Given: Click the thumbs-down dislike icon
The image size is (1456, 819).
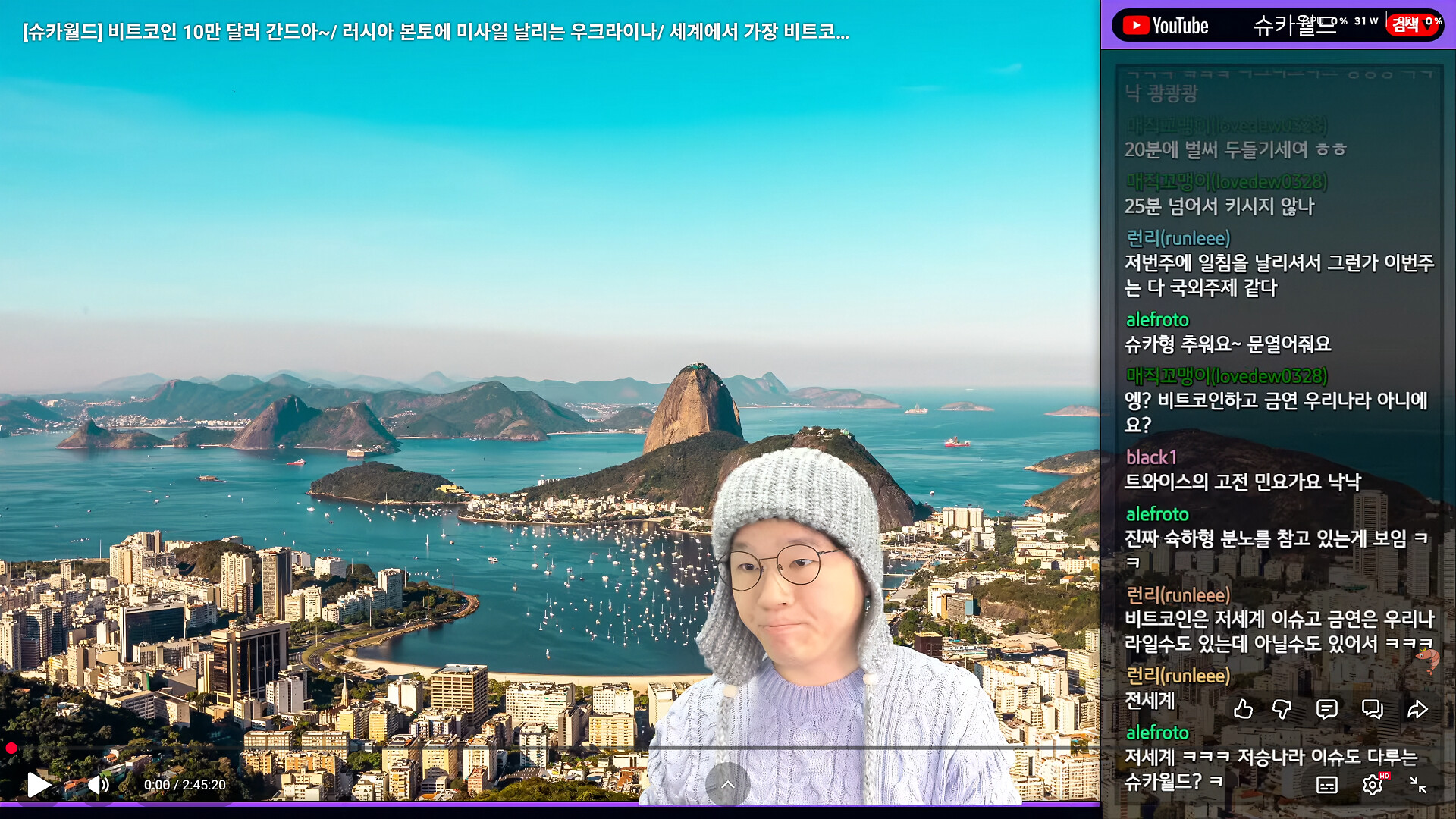Looking at the screenshot, I should 1282,709.
